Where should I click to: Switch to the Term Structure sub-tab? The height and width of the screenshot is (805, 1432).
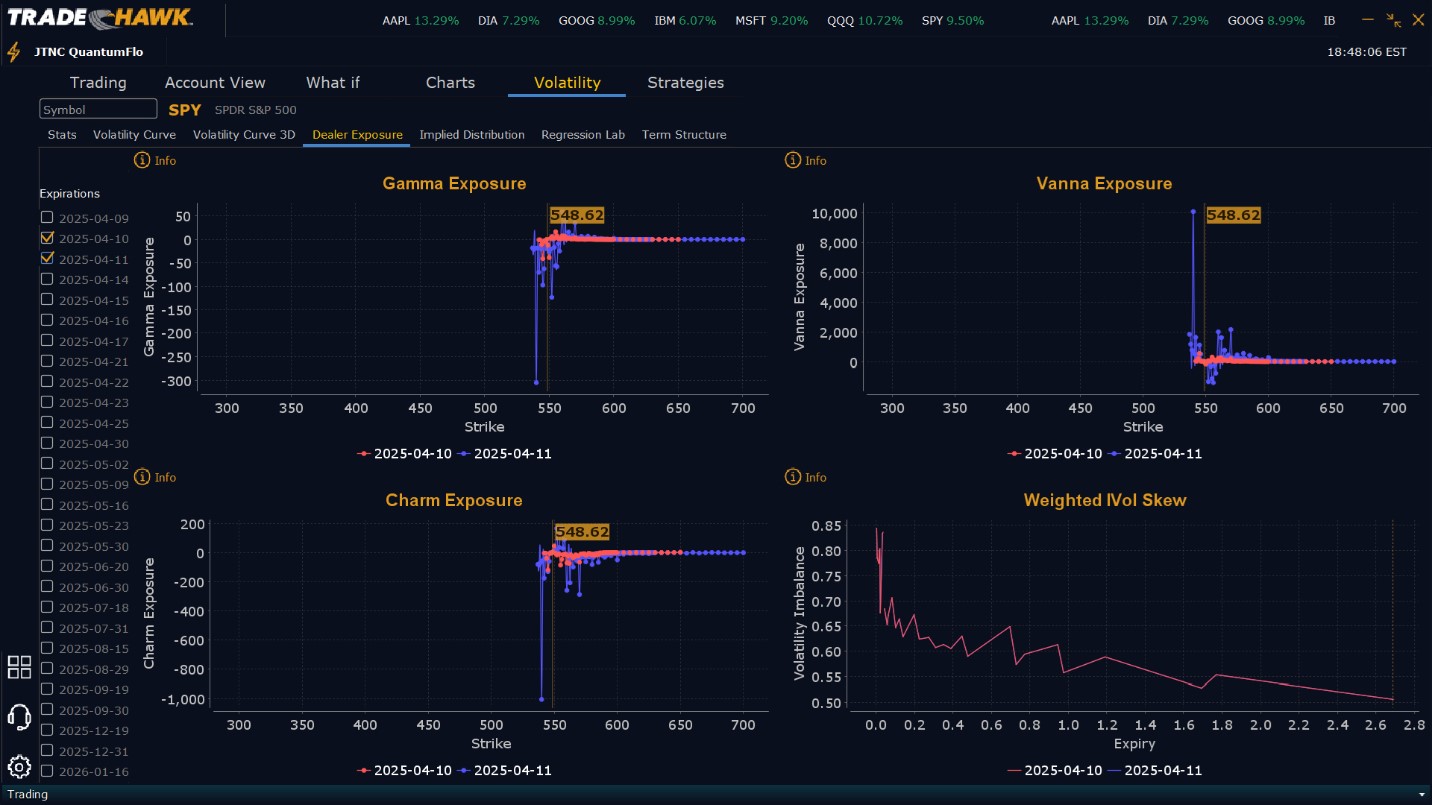tap(684, 135)
